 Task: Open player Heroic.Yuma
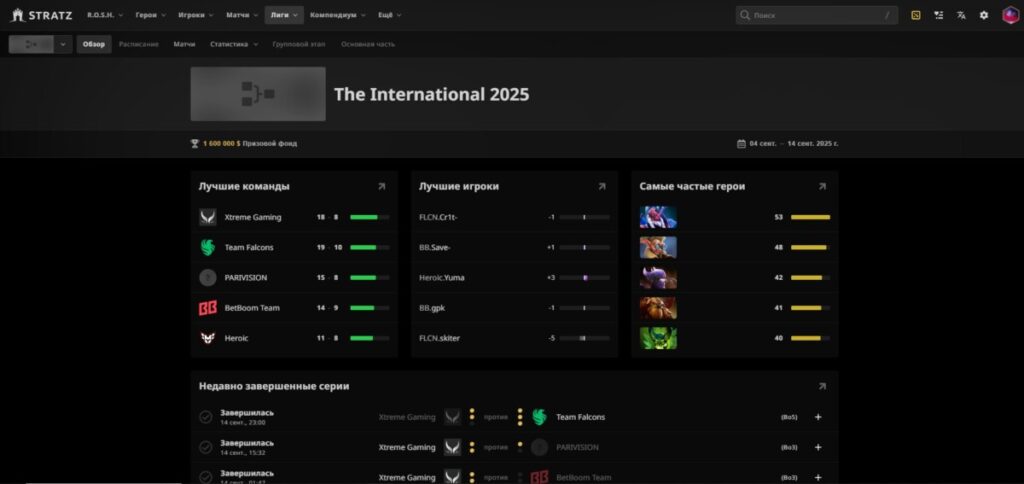pyautogui.click(x=441, y=278)
